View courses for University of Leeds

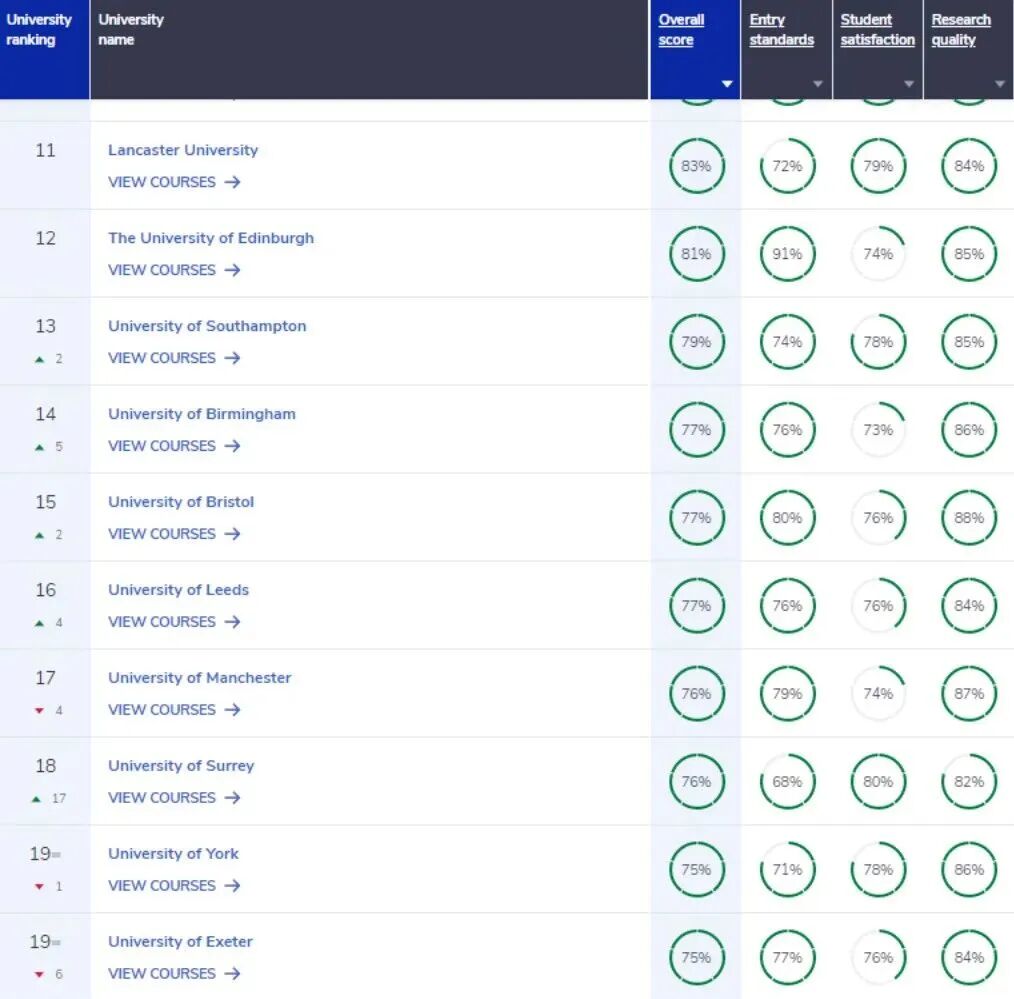point(174,622)
